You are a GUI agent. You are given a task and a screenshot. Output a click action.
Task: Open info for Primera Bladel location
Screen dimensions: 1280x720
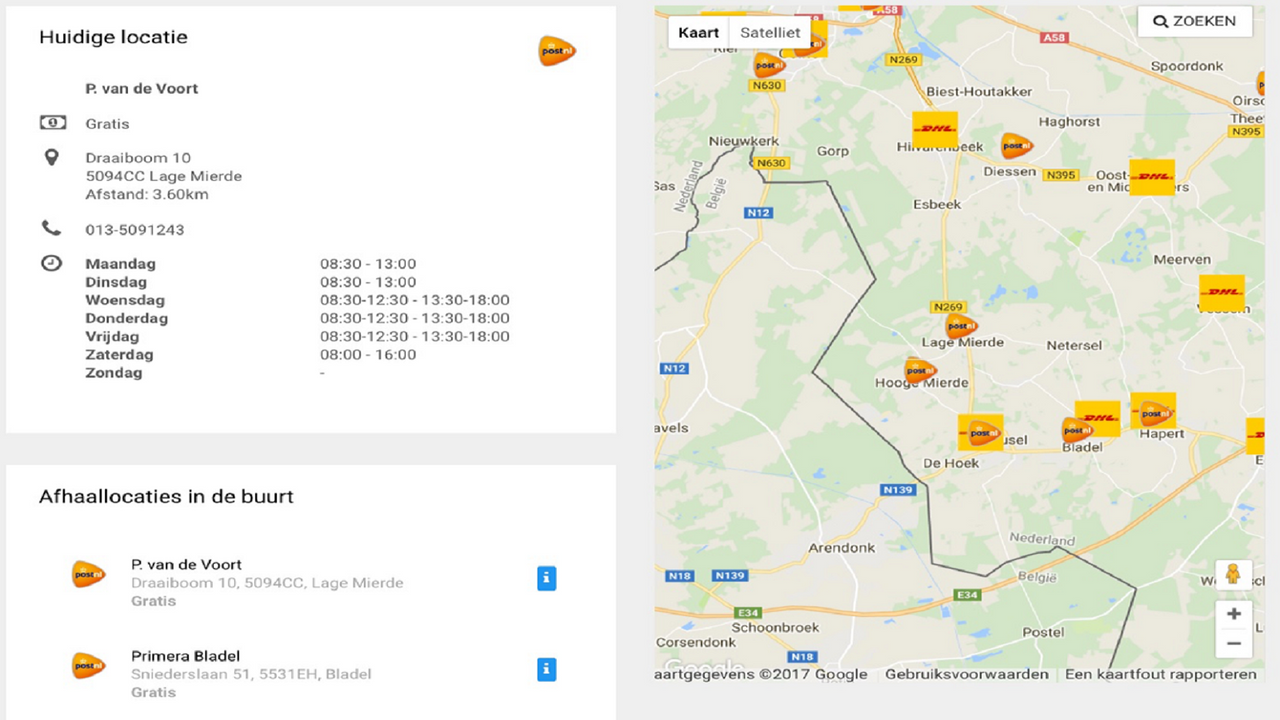(x=546, y=669)
